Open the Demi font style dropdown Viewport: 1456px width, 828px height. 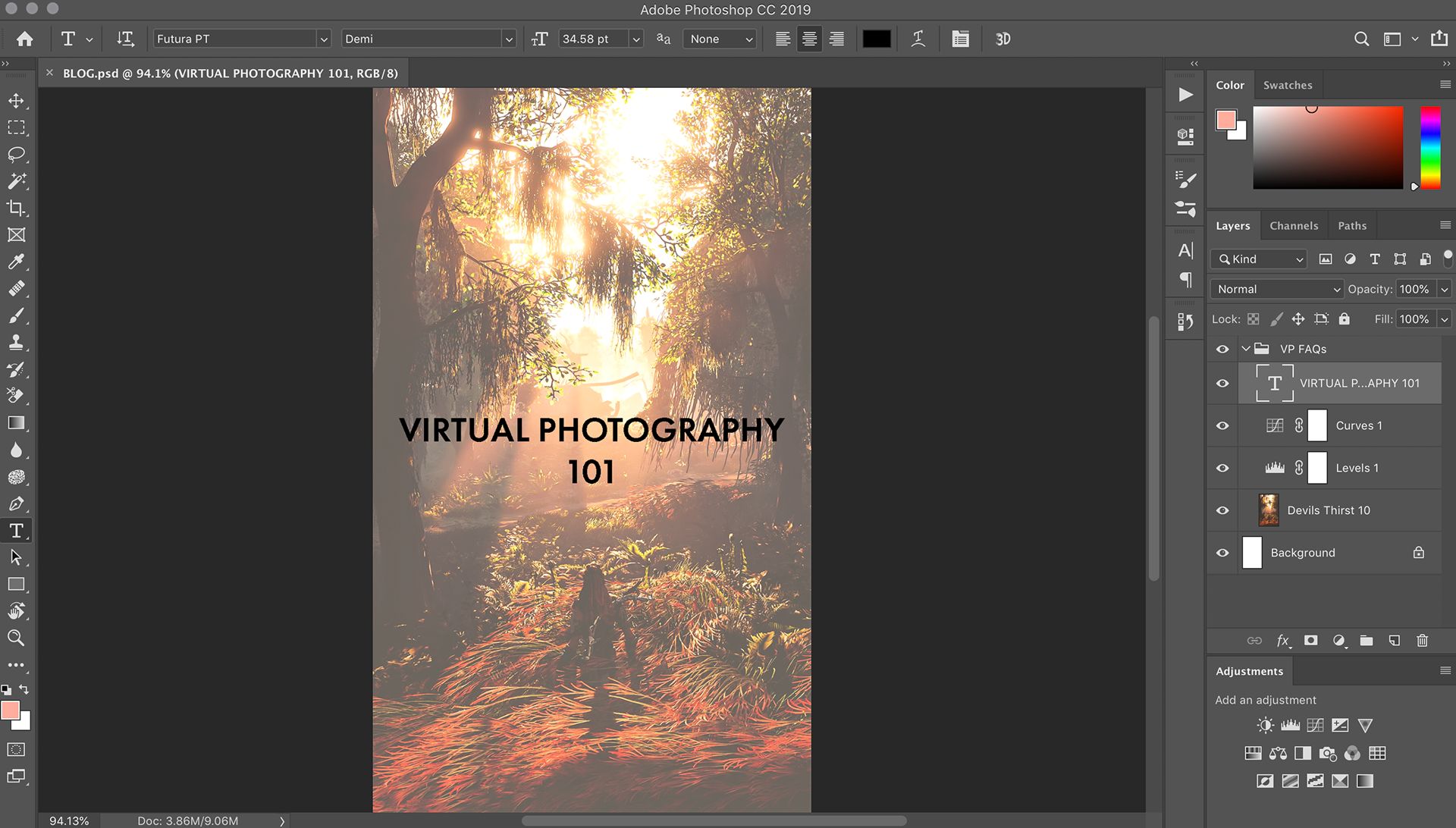tap(508, 39)
